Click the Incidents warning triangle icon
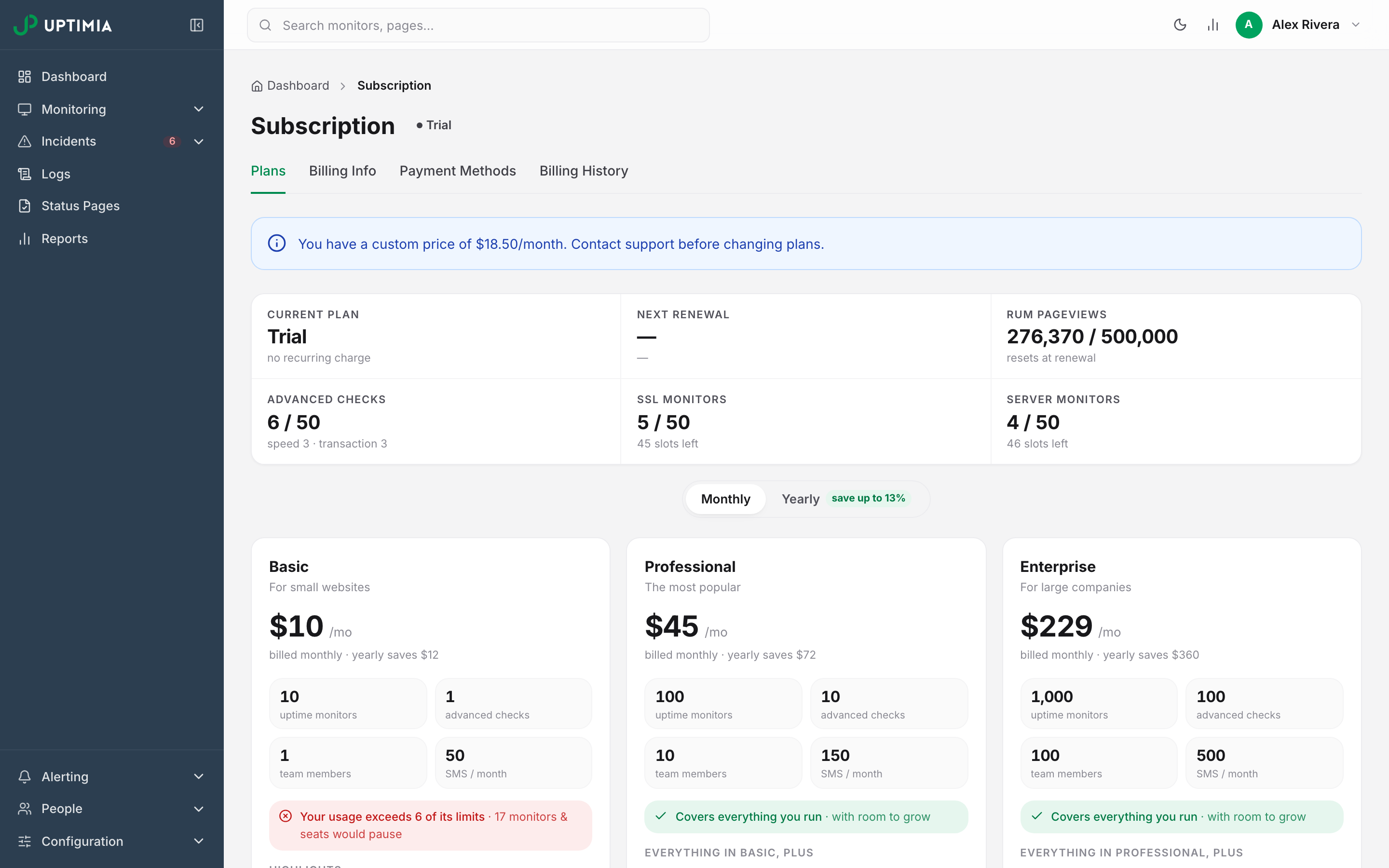This screenshot has width=1389, height=868. click(x=25, y=141)
